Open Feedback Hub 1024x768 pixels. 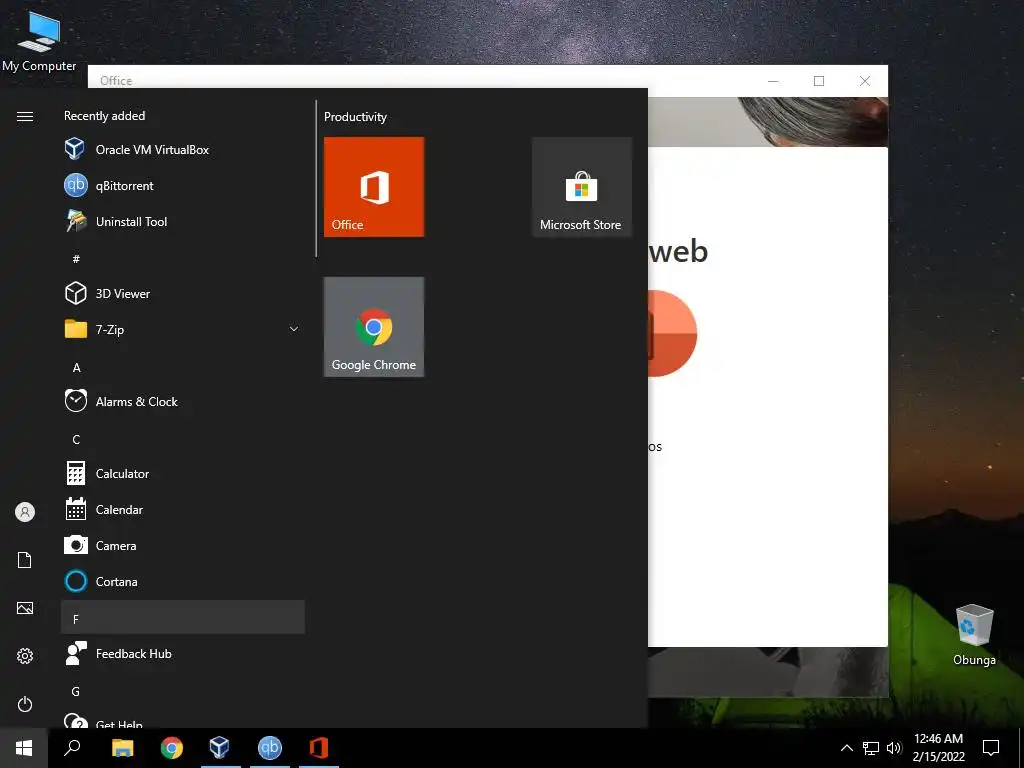(x=183, y=653)
